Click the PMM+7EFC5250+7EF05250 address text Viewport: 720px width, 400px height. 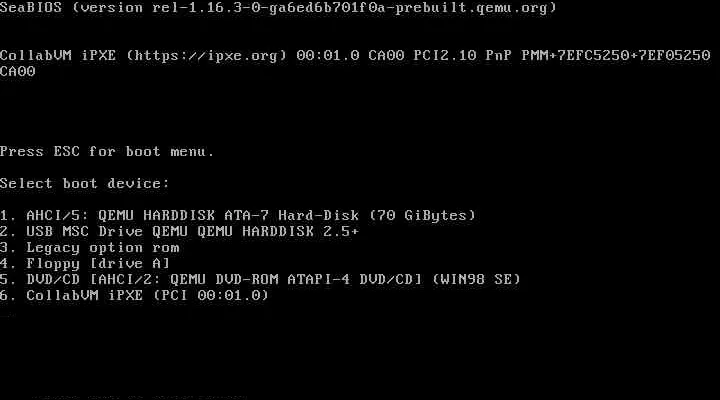click(616, 56)
